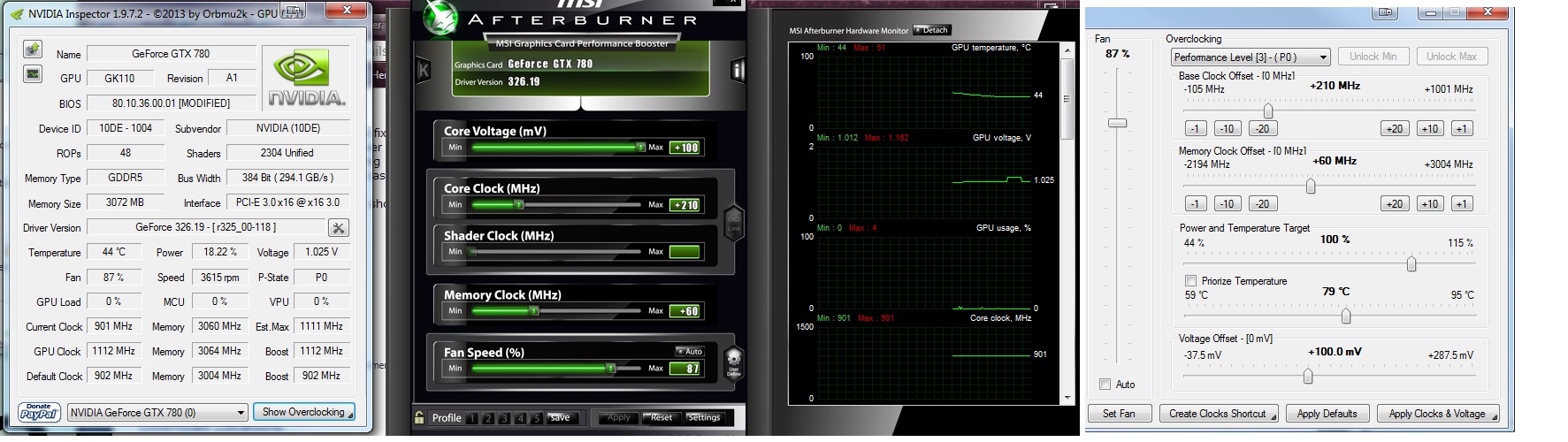Click the Afterburner Fan Speed slider handle
The height and width of the screenshot is (442, 1568).
(610, 369)
